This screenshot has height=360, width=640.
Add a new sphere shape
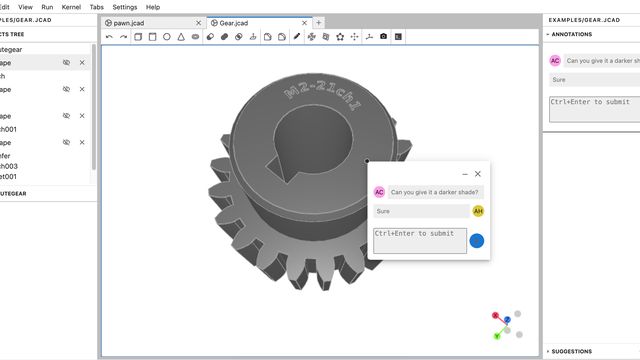tap(167, 37)
